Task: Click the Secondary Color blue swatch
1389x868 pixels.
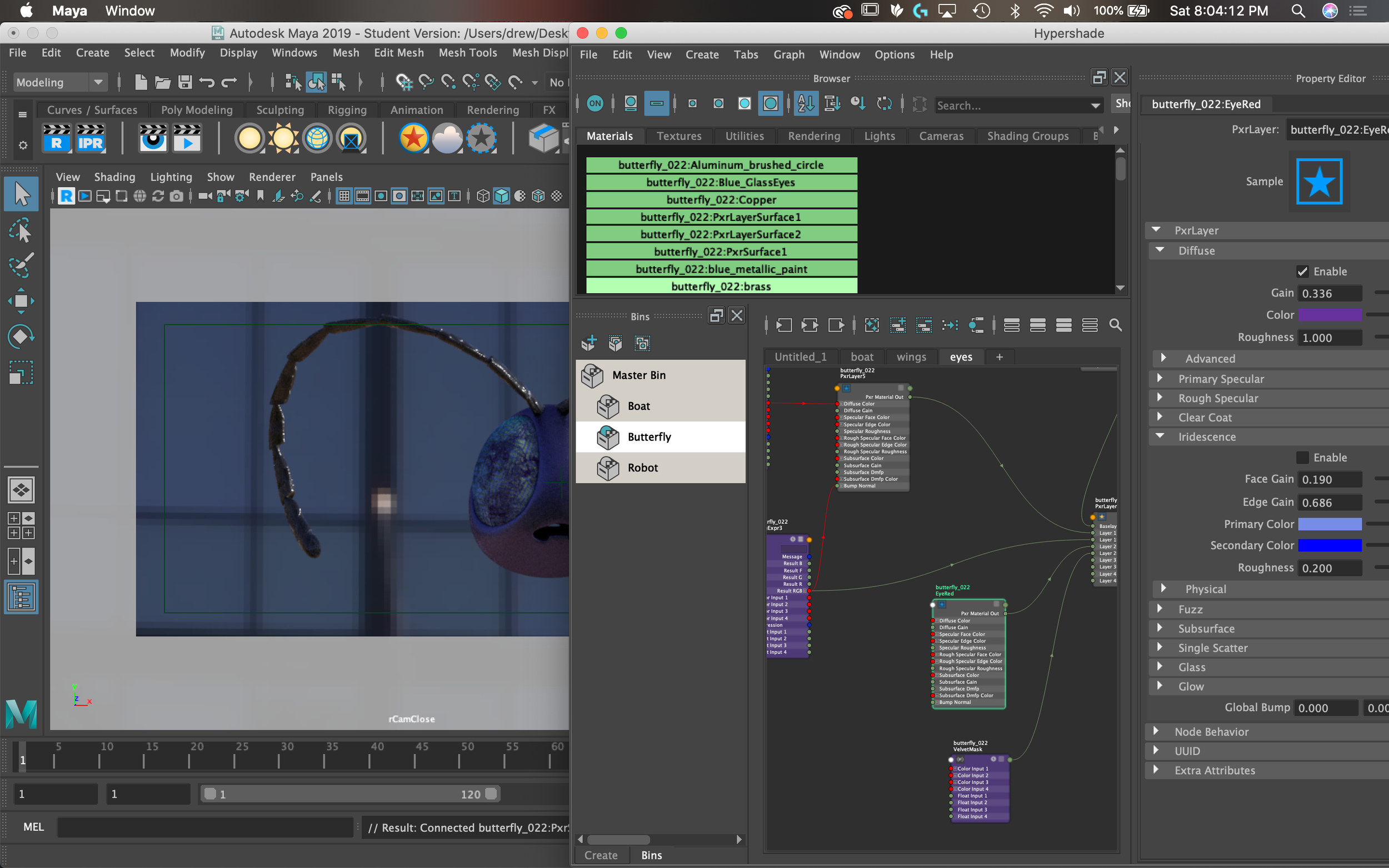Action: (1330, 545)
